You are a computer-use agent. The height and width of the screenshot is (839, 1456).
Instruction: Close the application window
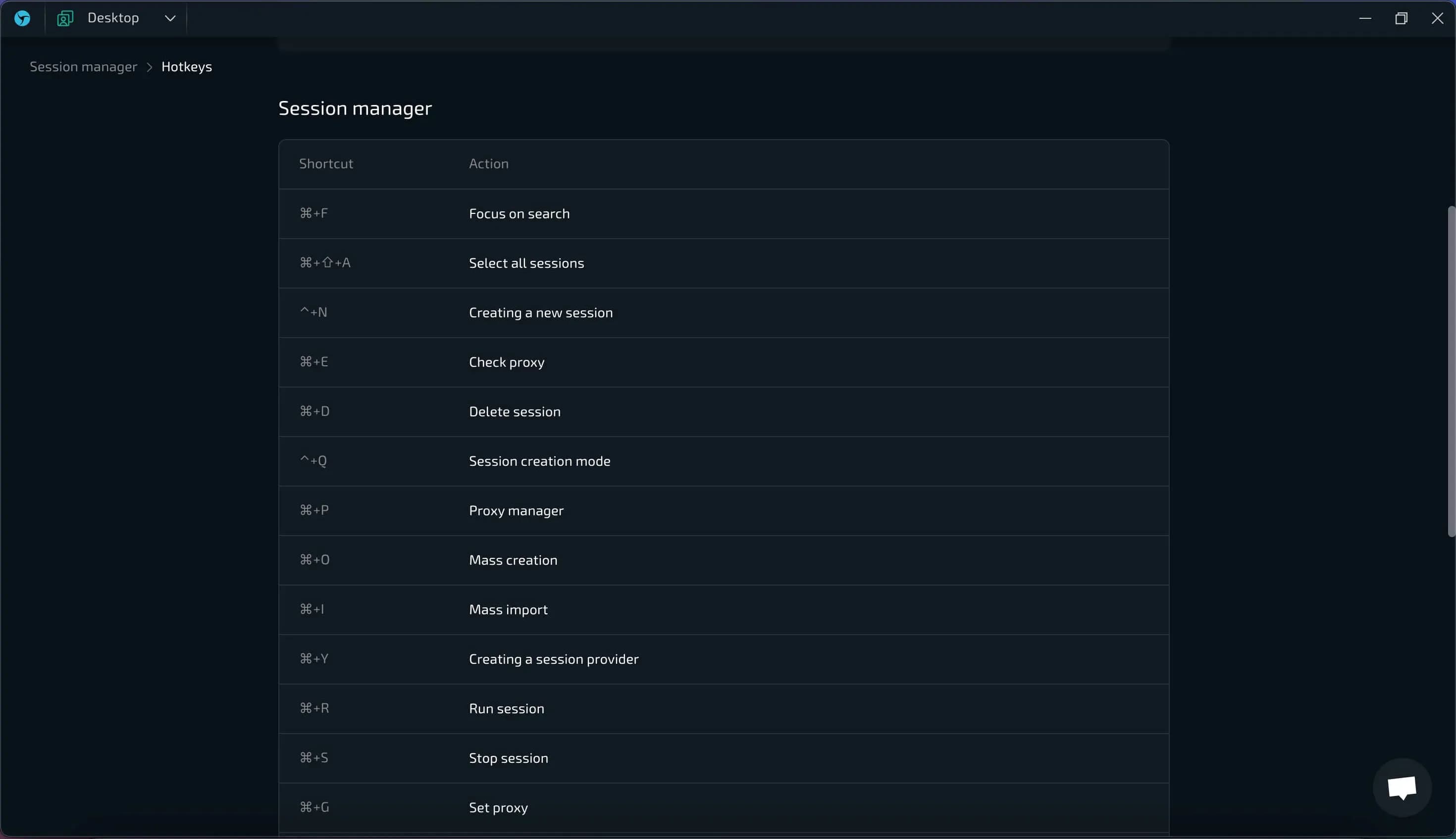tap(1437, 18)
